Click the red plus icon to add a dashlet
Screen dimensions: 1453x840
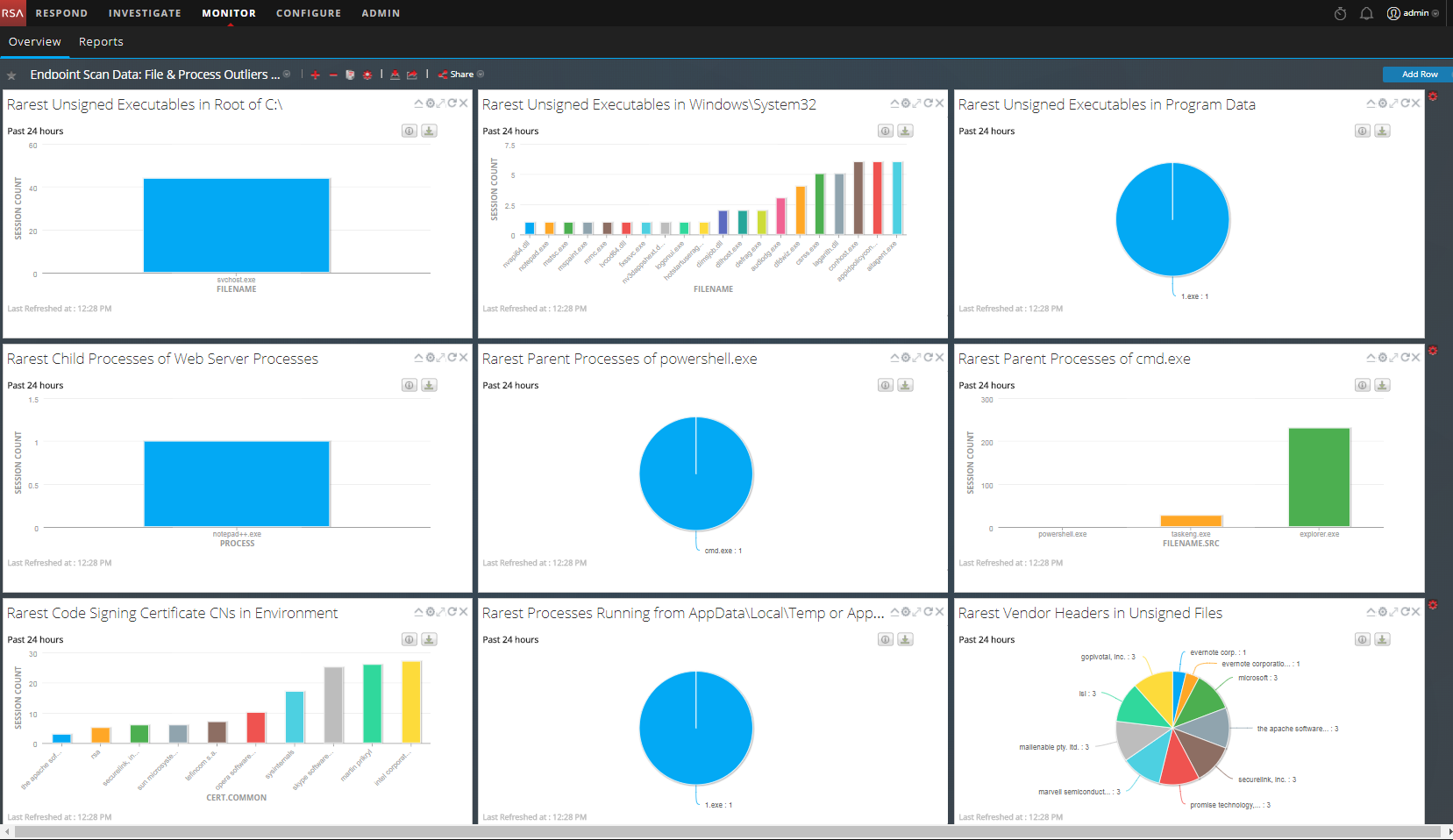pos(315,75)
